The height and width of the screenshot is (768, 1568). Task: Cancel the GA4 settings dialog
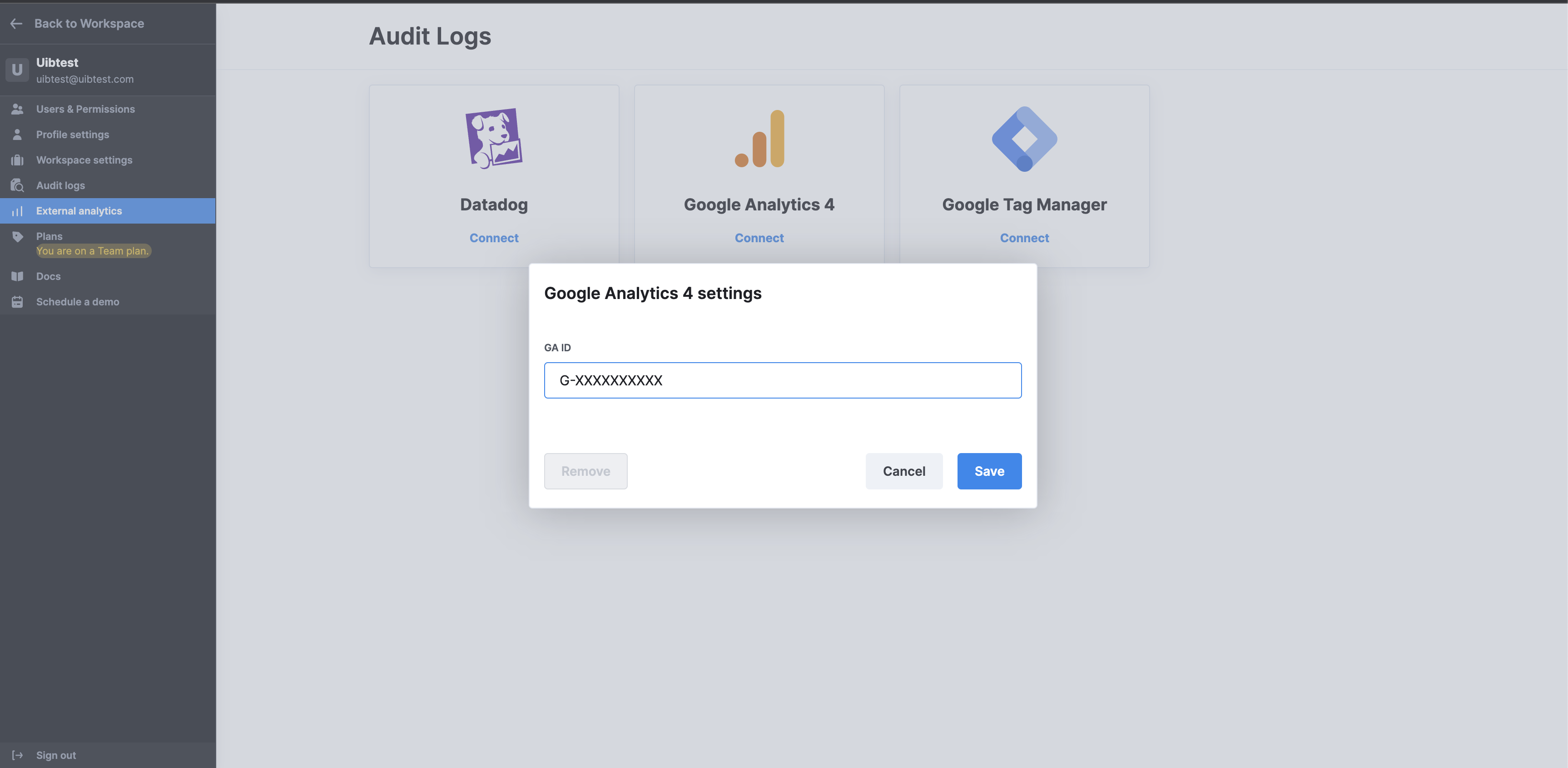[903, 471]
